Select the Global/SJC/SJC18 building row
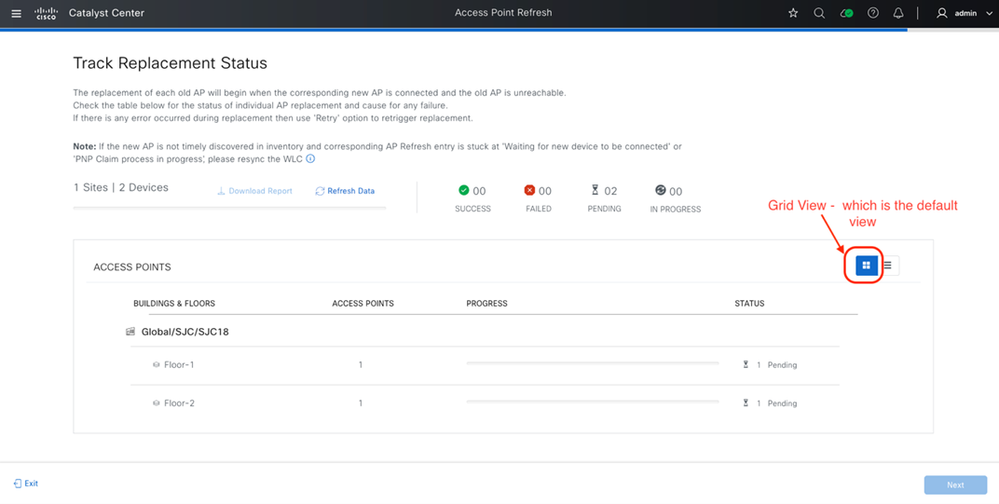 click(485, 332)
